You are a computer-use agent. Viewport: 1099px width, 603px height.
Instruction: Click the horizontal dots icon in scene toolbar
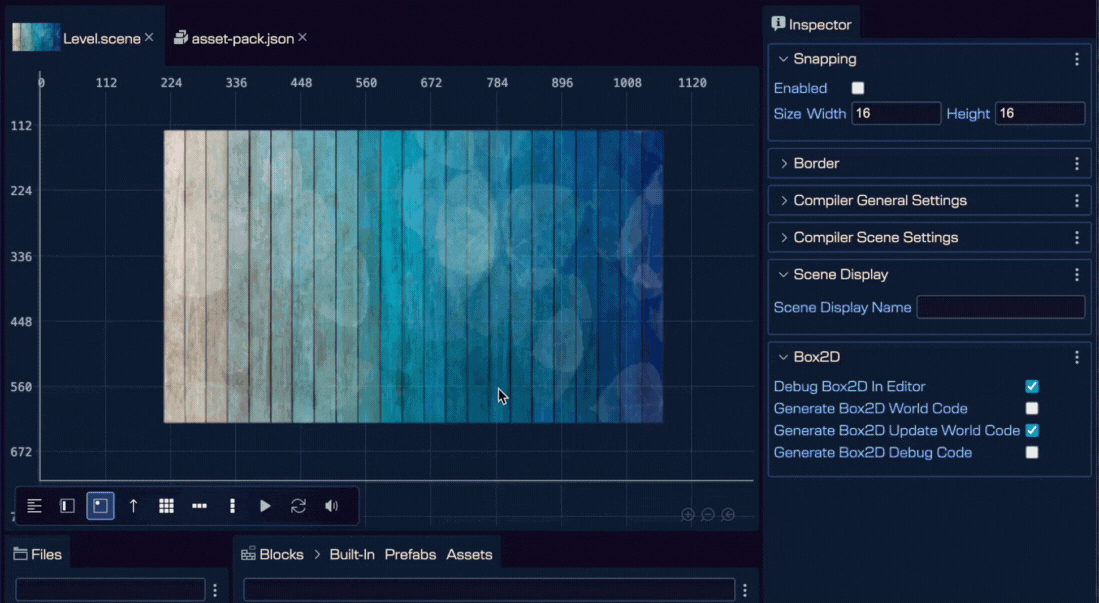click(199, 506)
